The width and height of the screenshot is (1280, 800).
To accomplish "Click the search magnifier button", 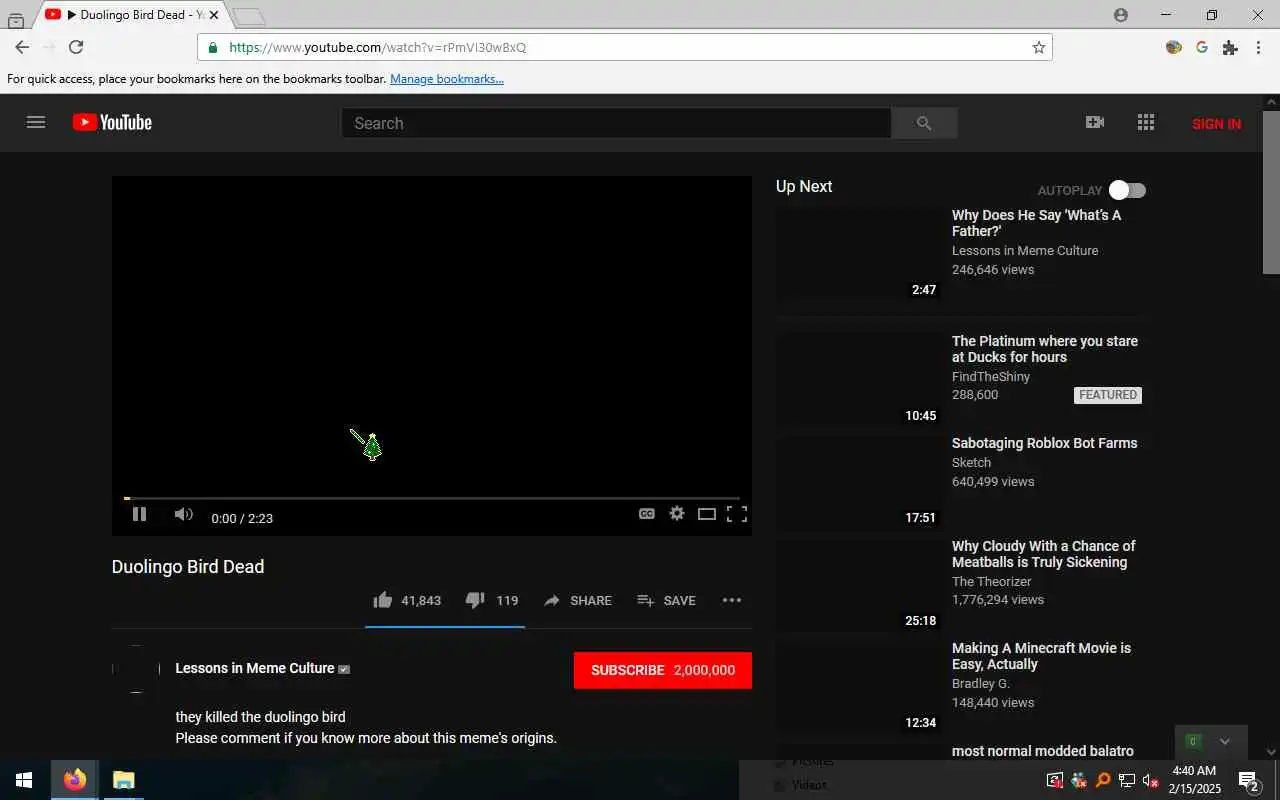I will tap(924, 123).
